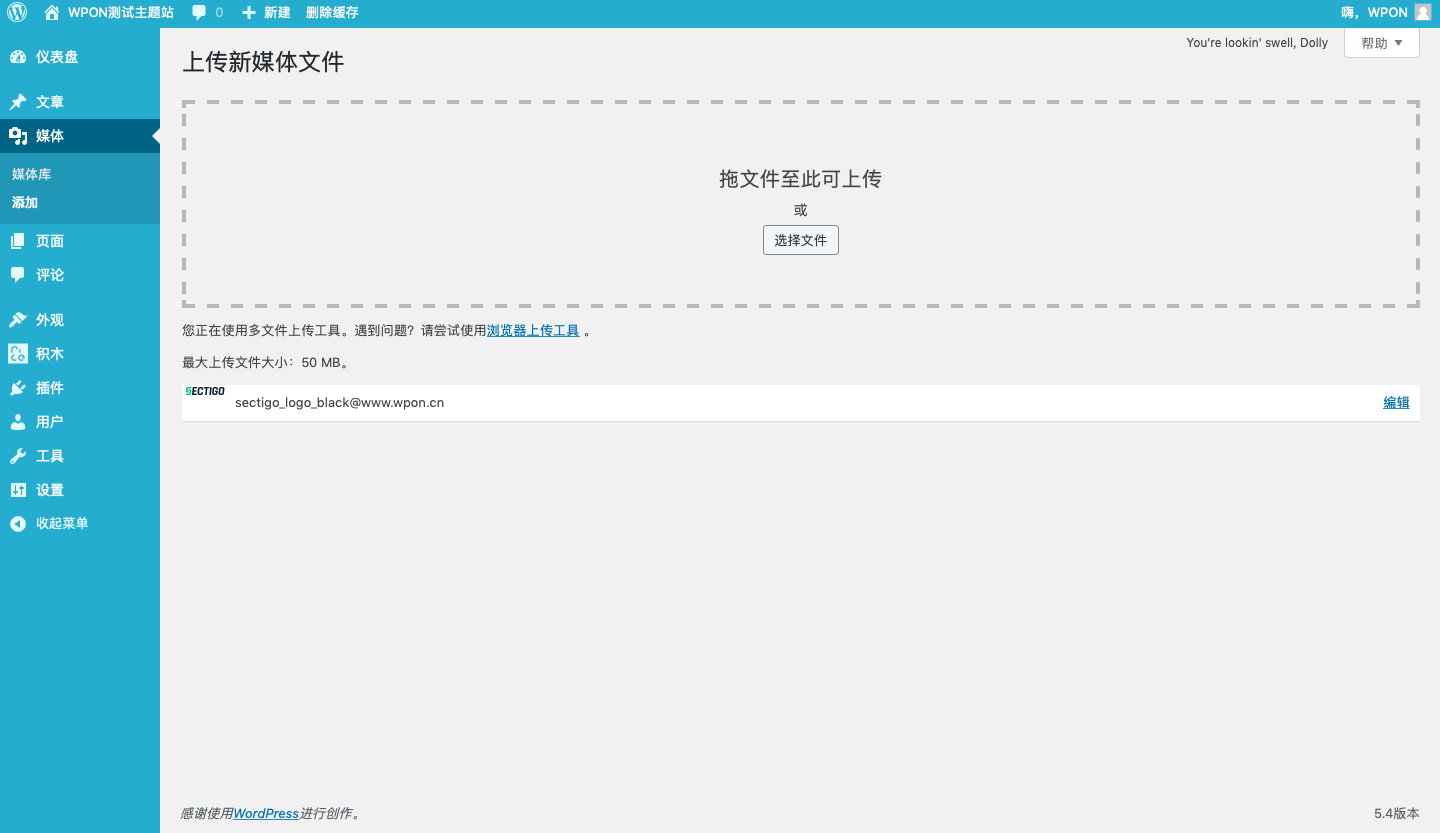Screen dimensions: 1440x833
Task: Expand the 帮助 help dropdown
Action: pyautogui.click(x=1382, y=43)
